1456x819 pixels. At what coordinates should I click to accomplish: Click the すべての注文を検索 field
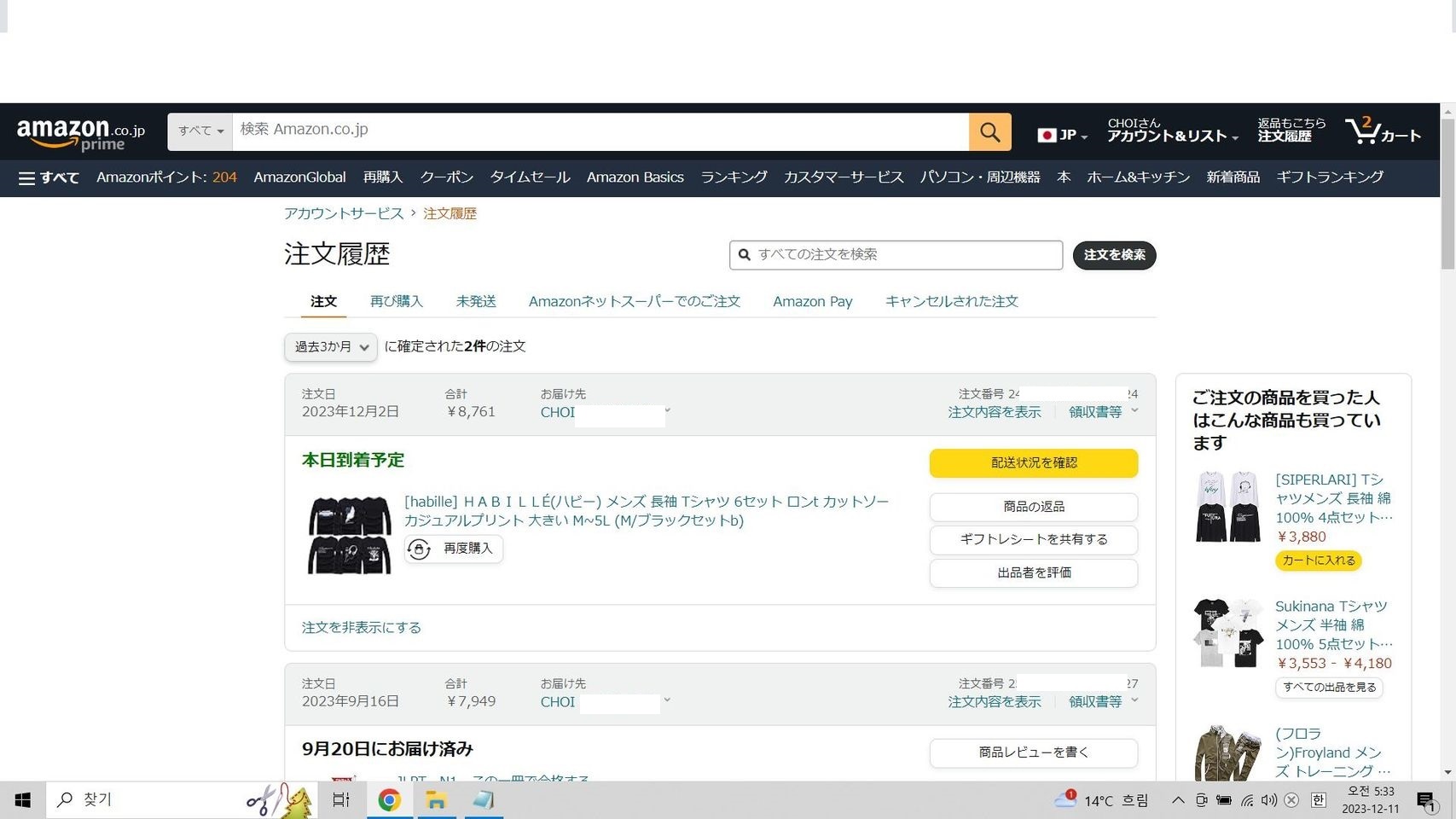tap(896, 255)
